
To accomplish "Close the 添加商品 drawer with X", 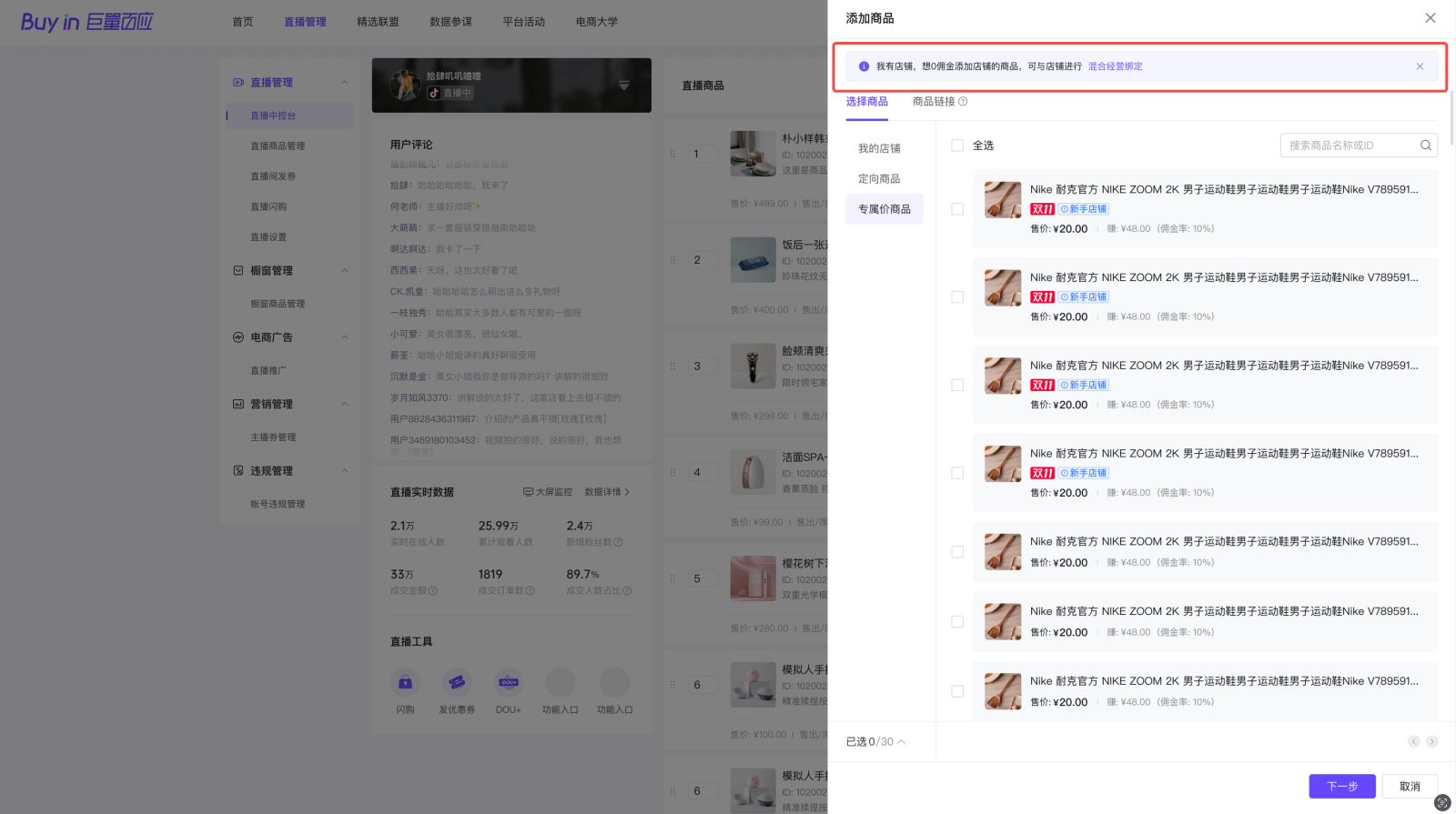I will (x=1431, y=18).
